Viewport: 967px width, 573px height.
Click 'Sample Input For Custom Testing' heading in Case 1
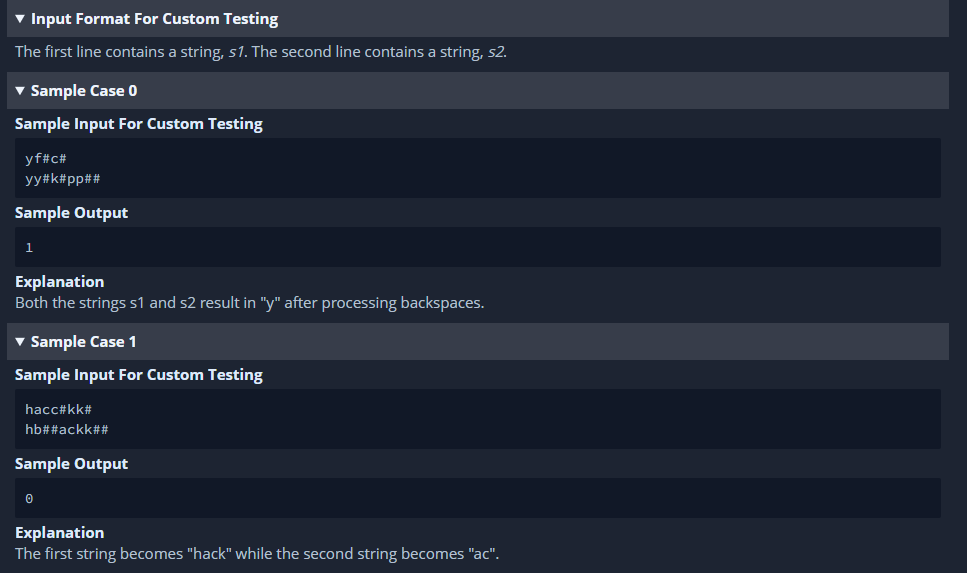pyautogui.click(x=139, y=375)
